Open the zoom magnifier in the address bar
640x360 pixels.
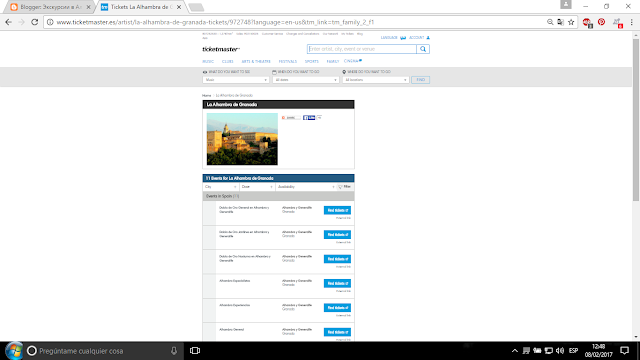click(x=550, y=22)
